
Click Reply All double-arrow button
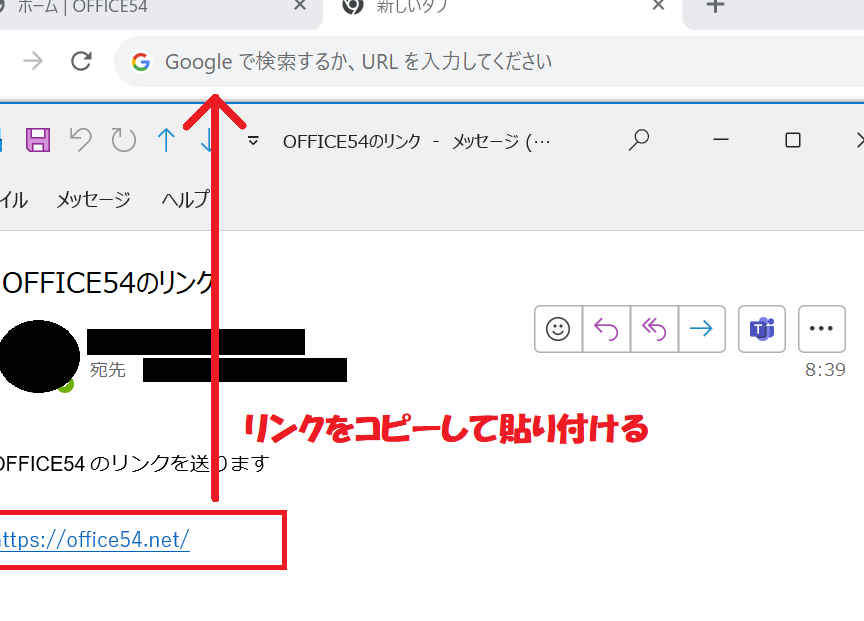(654, 329)
